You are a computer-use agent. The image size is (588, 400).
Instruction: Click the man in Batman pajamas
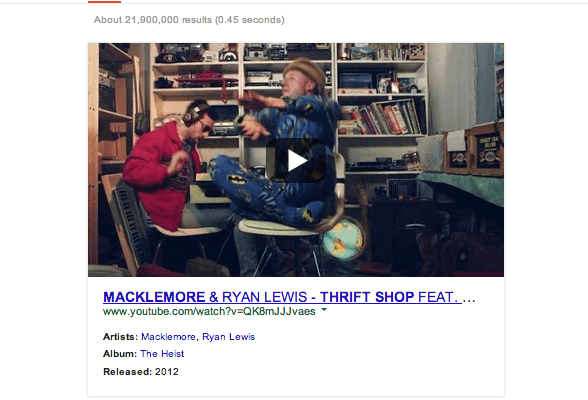pos(279,146)
